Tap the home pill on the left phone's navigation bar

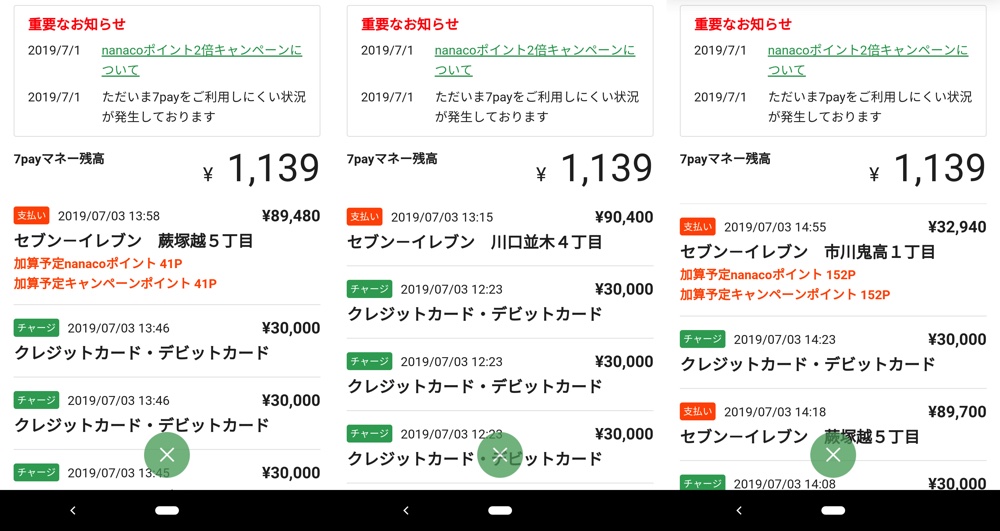pyautogui.click(x=167, y=510)
